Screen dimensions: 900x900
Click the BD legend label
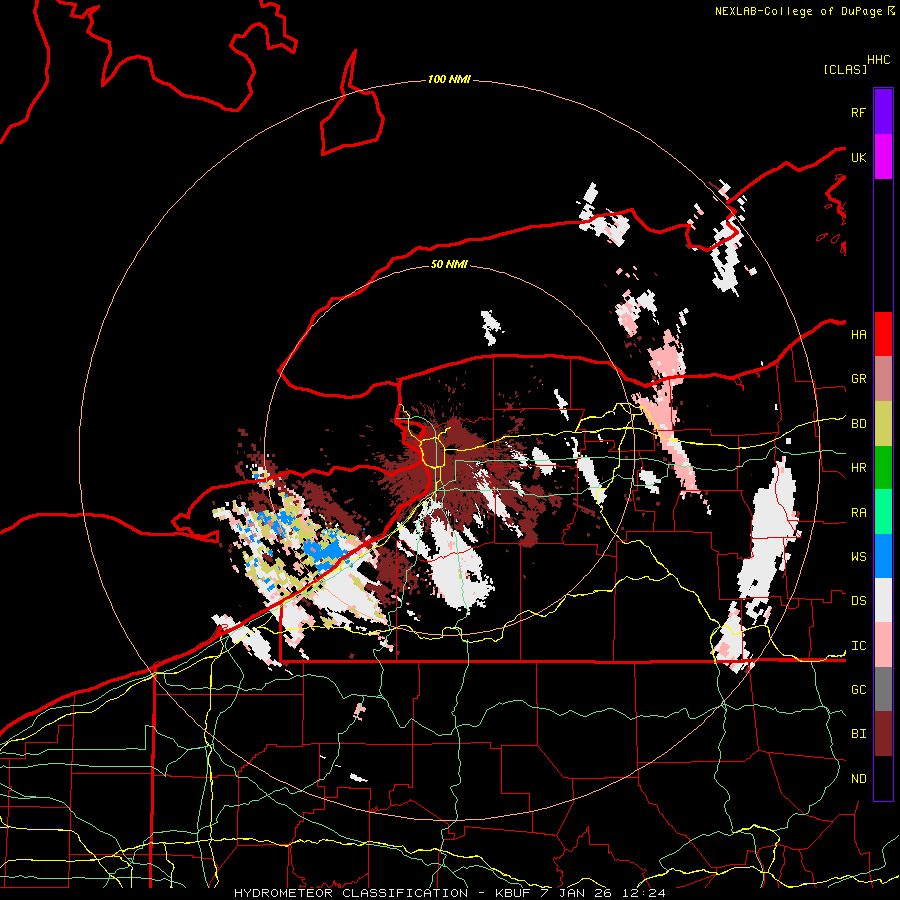click(858, 424)
